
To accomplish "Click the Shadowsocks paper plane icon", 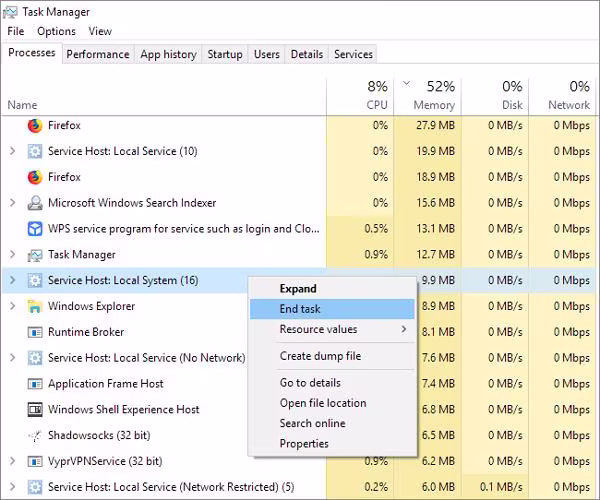I will click(x=35, y=436).
